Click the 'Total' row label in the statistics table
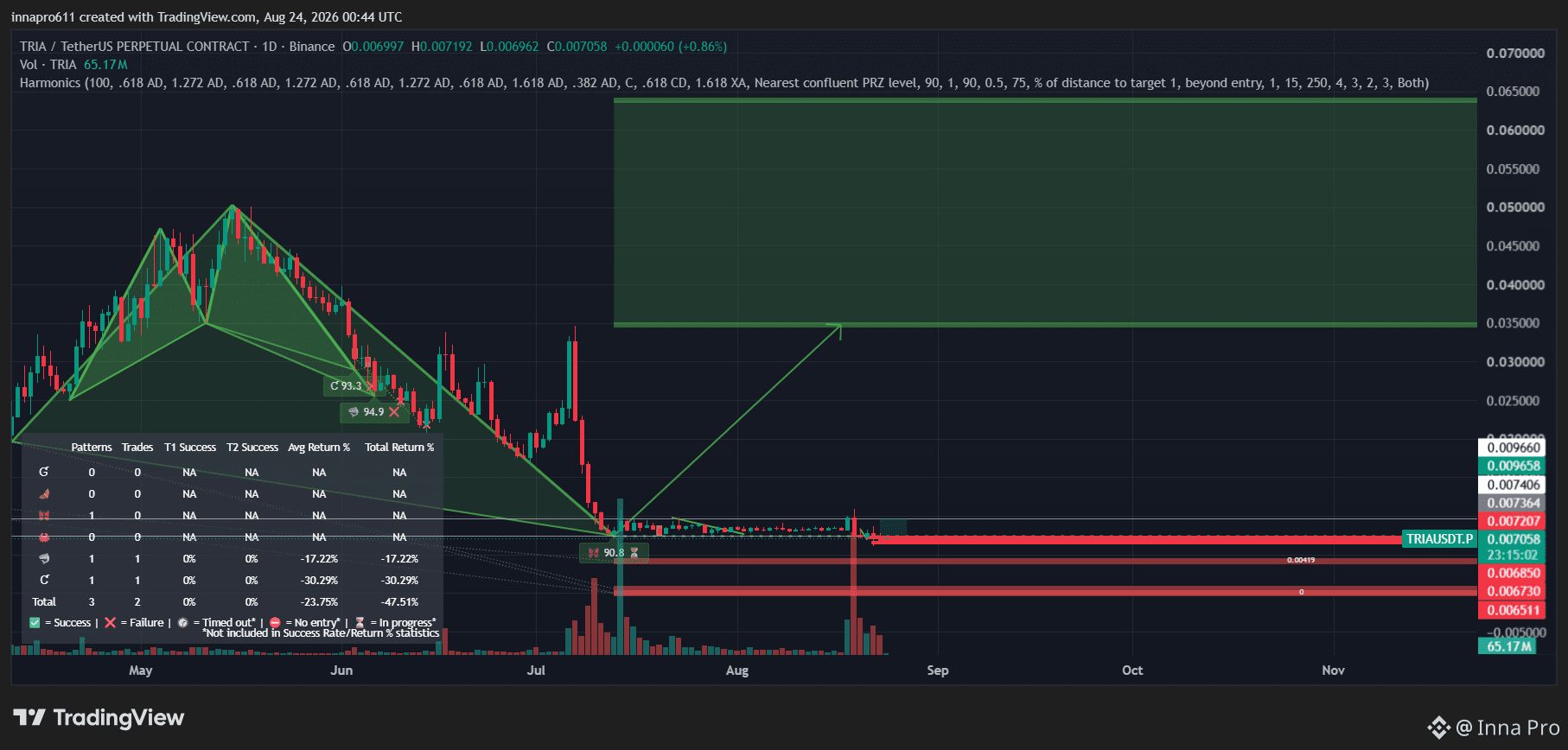 tap(44, 602)
